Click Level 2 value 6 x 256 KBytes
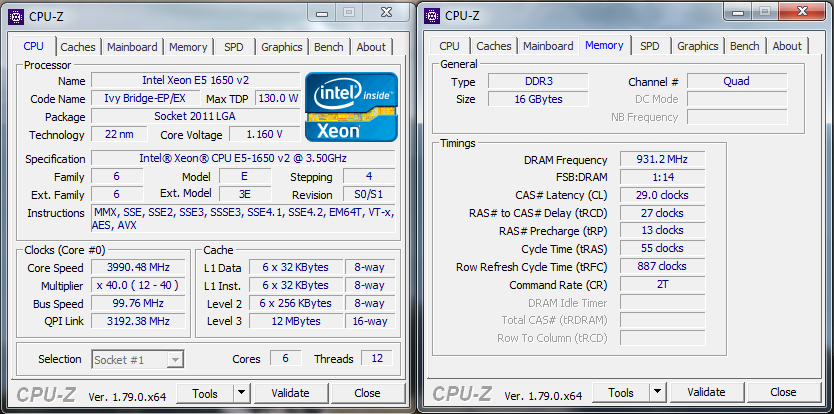This screenshot has height=414, width=834. pos(296,303)
